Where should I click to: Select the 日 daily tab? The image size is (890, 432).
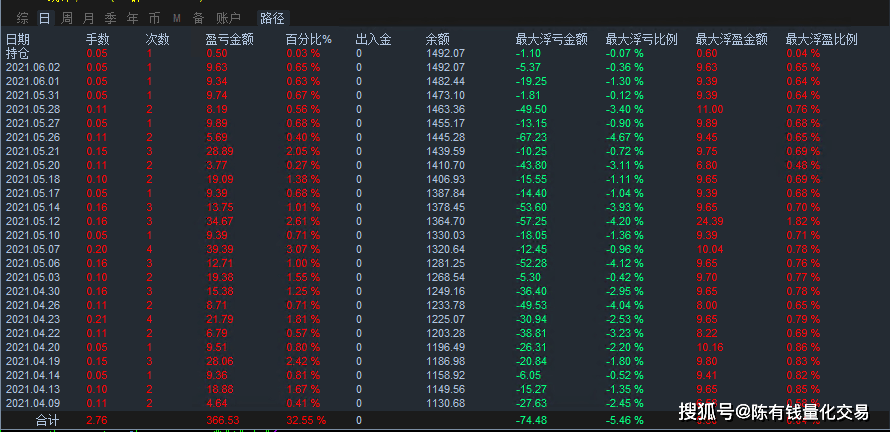44,18
